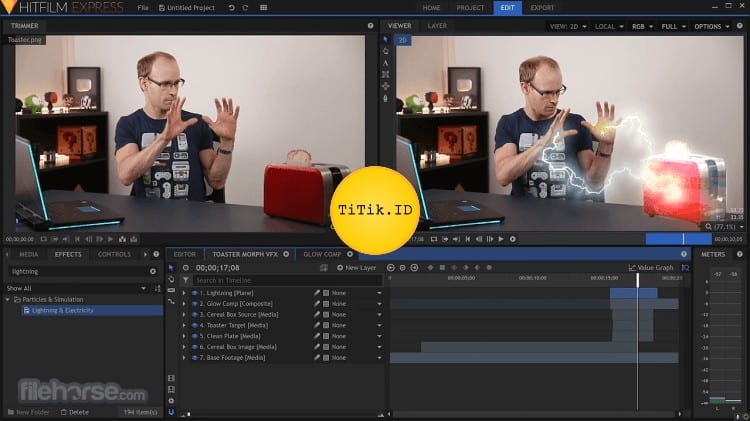Open the RGB channels dropdown
Image resolution: width=750 pixels, height=421 pixels.
pyautogui.click(x=642, y=26)
